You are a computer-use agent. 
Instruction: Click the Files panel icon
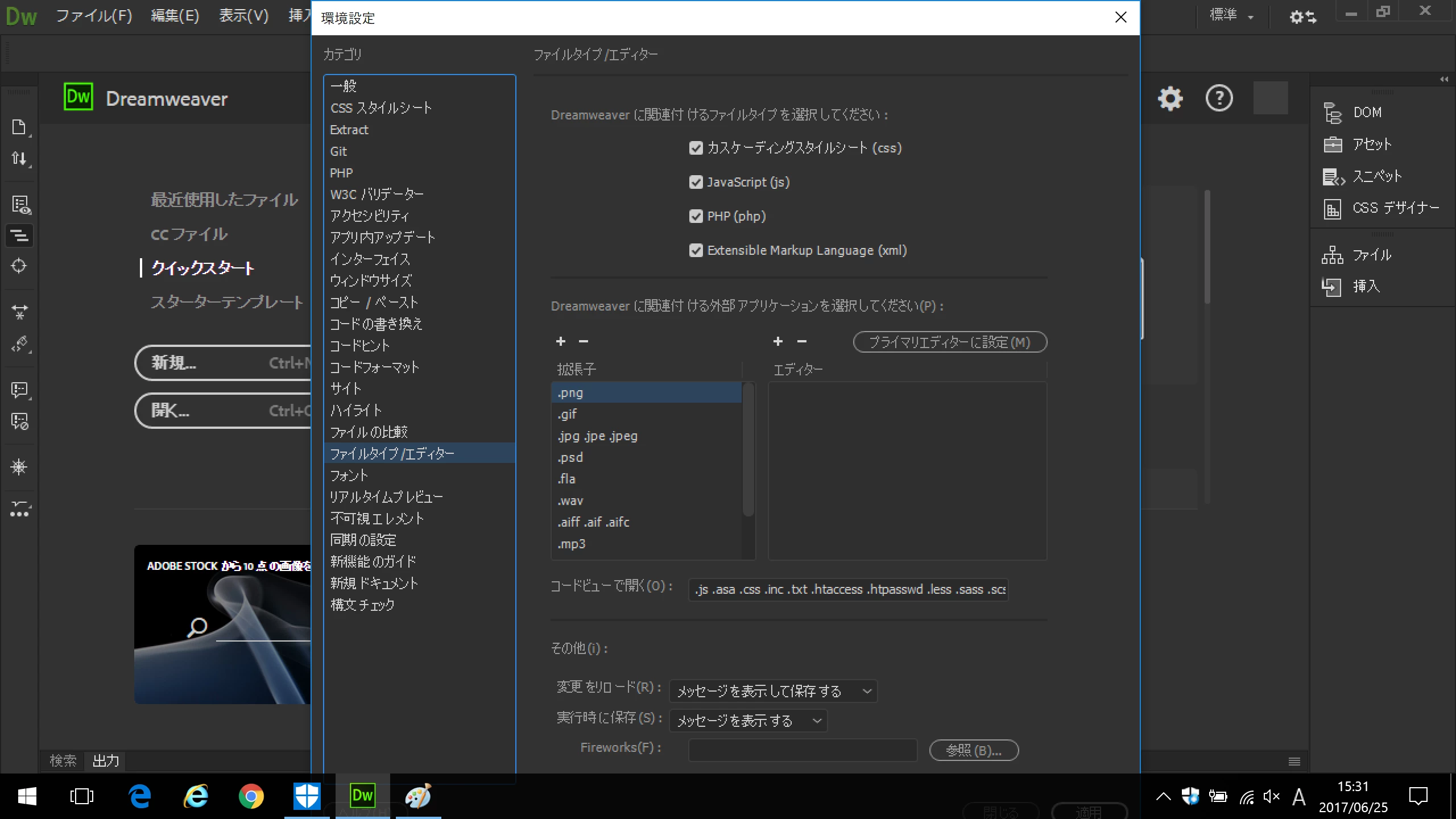coord(1333,255)
